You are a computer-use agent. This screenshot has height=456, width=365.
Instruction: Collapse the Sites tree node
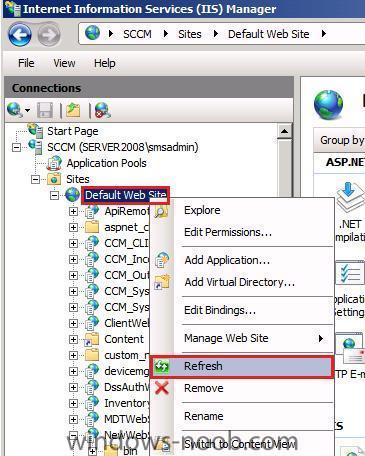[x=35, y=179]
